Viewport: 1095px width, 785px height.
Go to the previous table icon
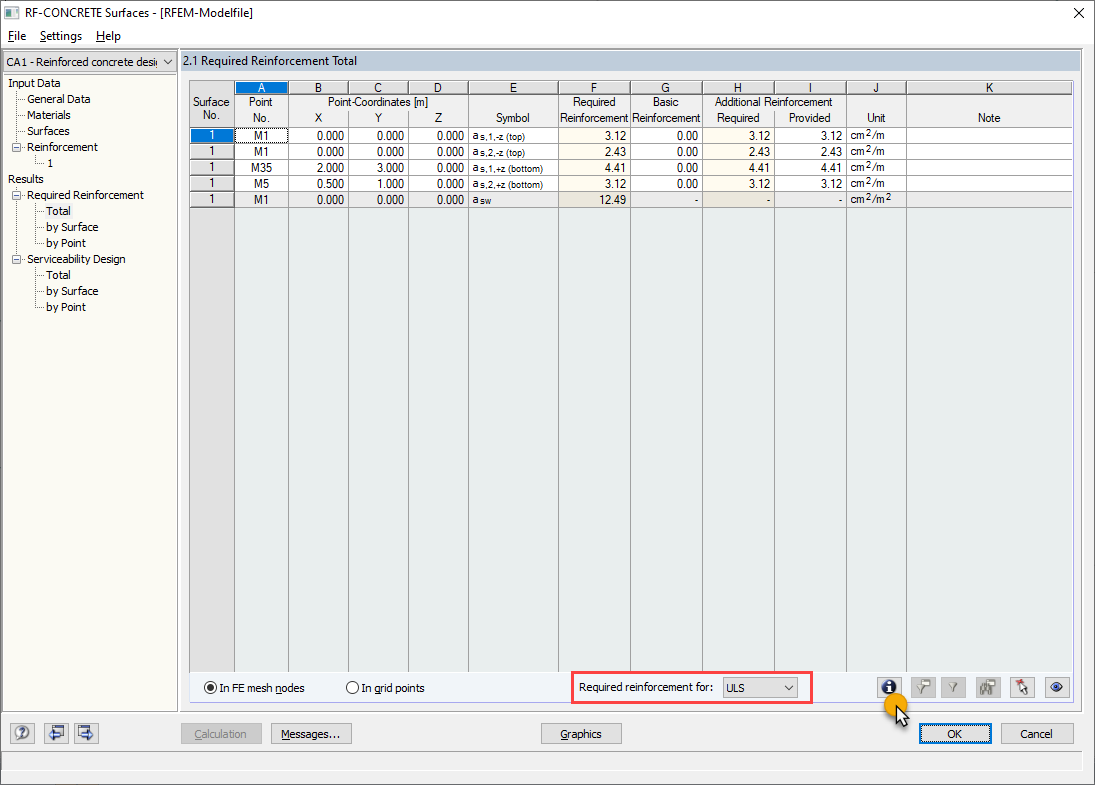(x=56, y=733)
